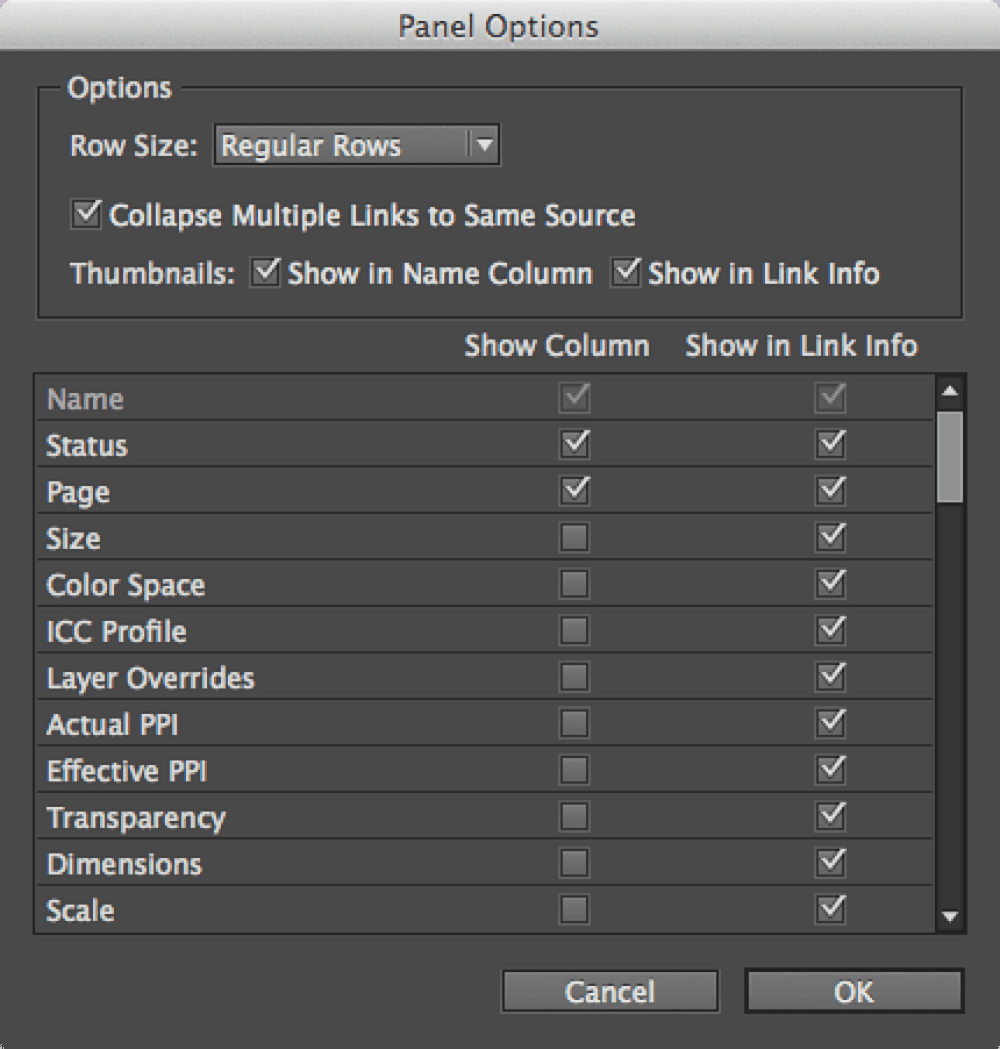
Task: Confirm settings with the OK button
Action: click(x=853, y=991)
